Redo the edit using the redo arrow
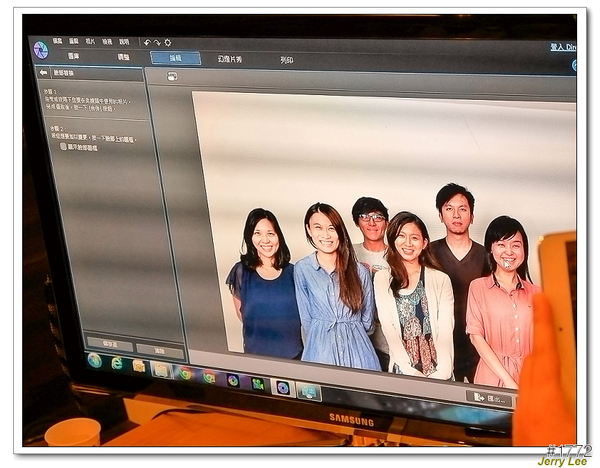This screenshot has width=600, height=468. (157, 42)
